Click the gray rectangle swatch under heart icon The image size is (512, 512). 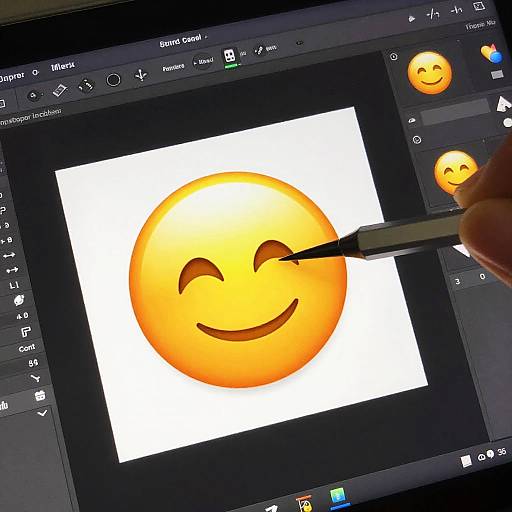point(497,74)
